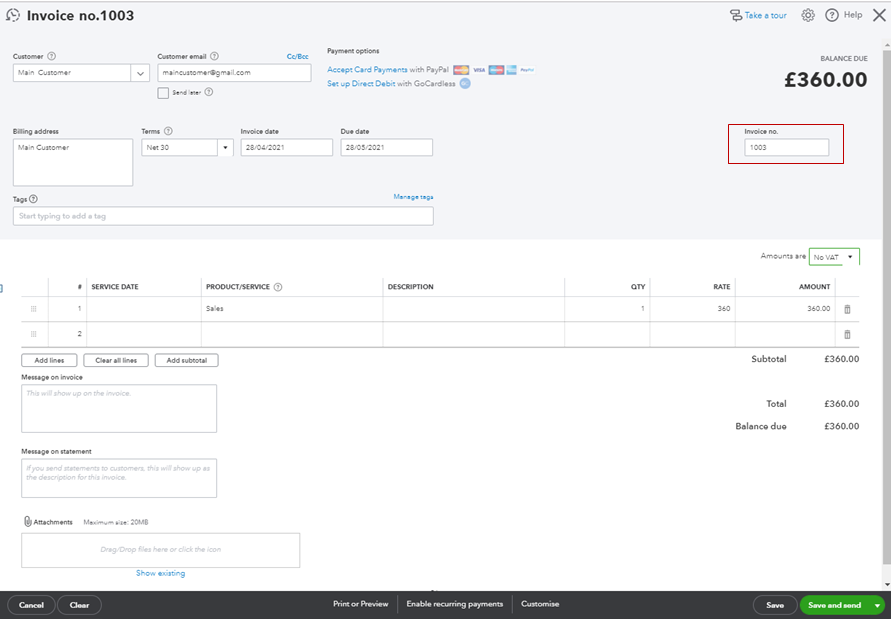Image resolution: width=891 pixels, height=619 pixels.
Task: Click Set up Direct Debit link
Action: coord(361,84)
